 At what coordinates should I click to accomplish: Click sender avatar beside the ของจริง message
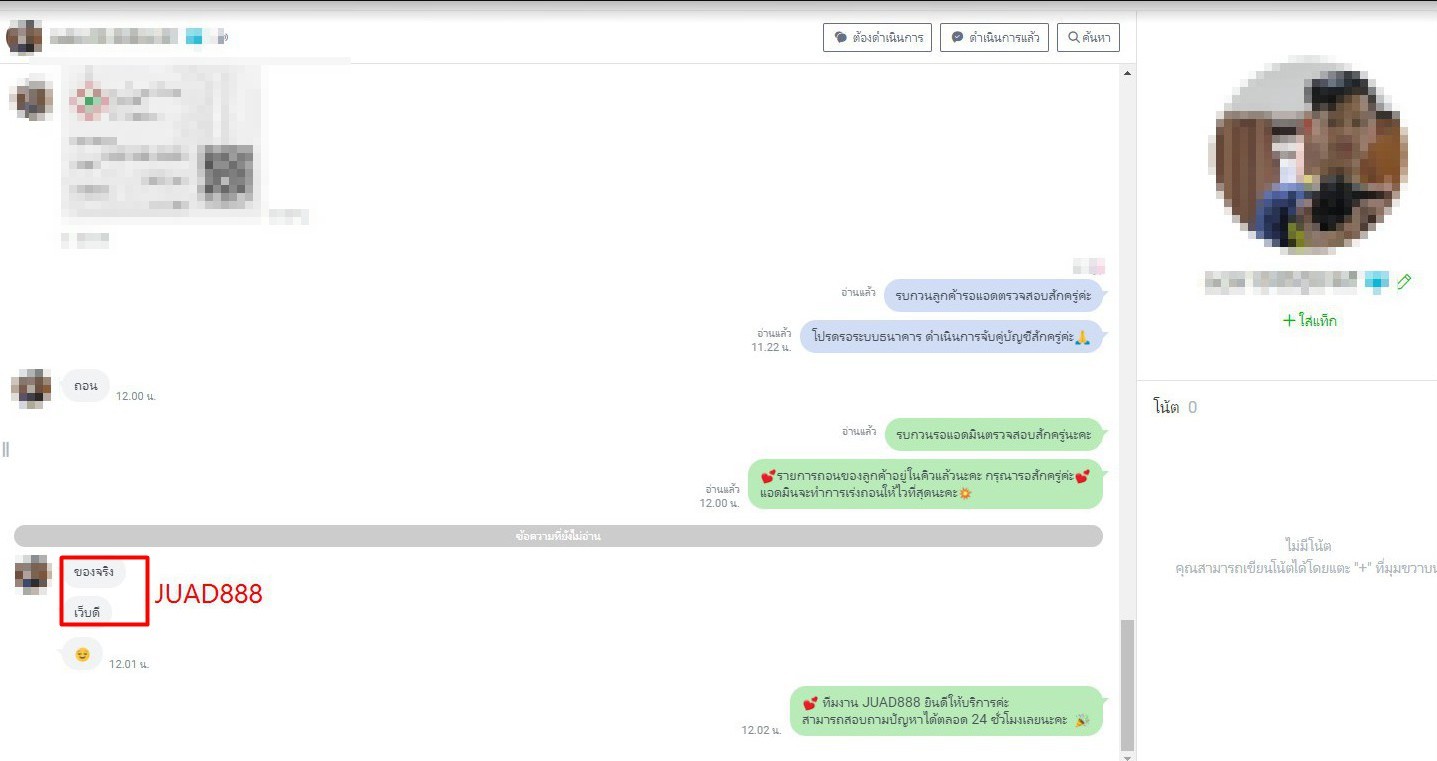[x=33, y=575]
